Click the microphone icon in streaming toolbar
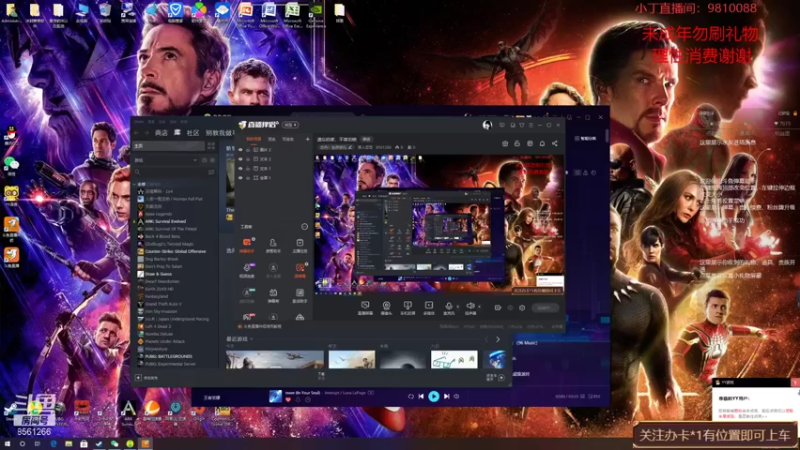The height and width of the screenshot is (450, 800). point(449,305)
